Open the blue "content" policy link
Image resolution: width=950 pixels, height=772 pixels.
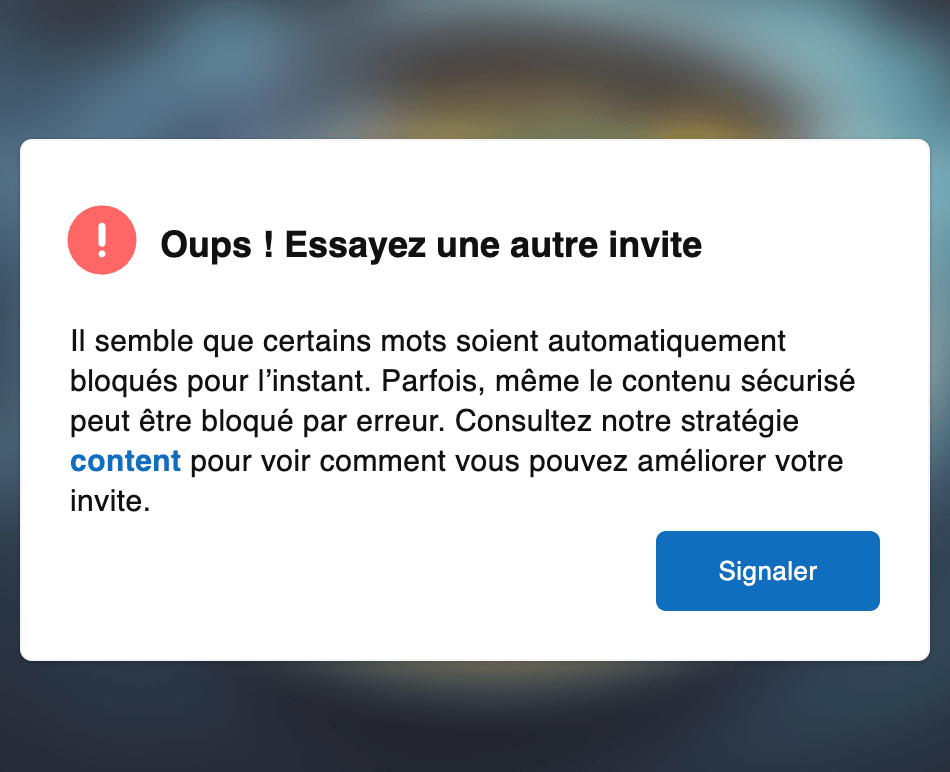[x=125, y=462]
